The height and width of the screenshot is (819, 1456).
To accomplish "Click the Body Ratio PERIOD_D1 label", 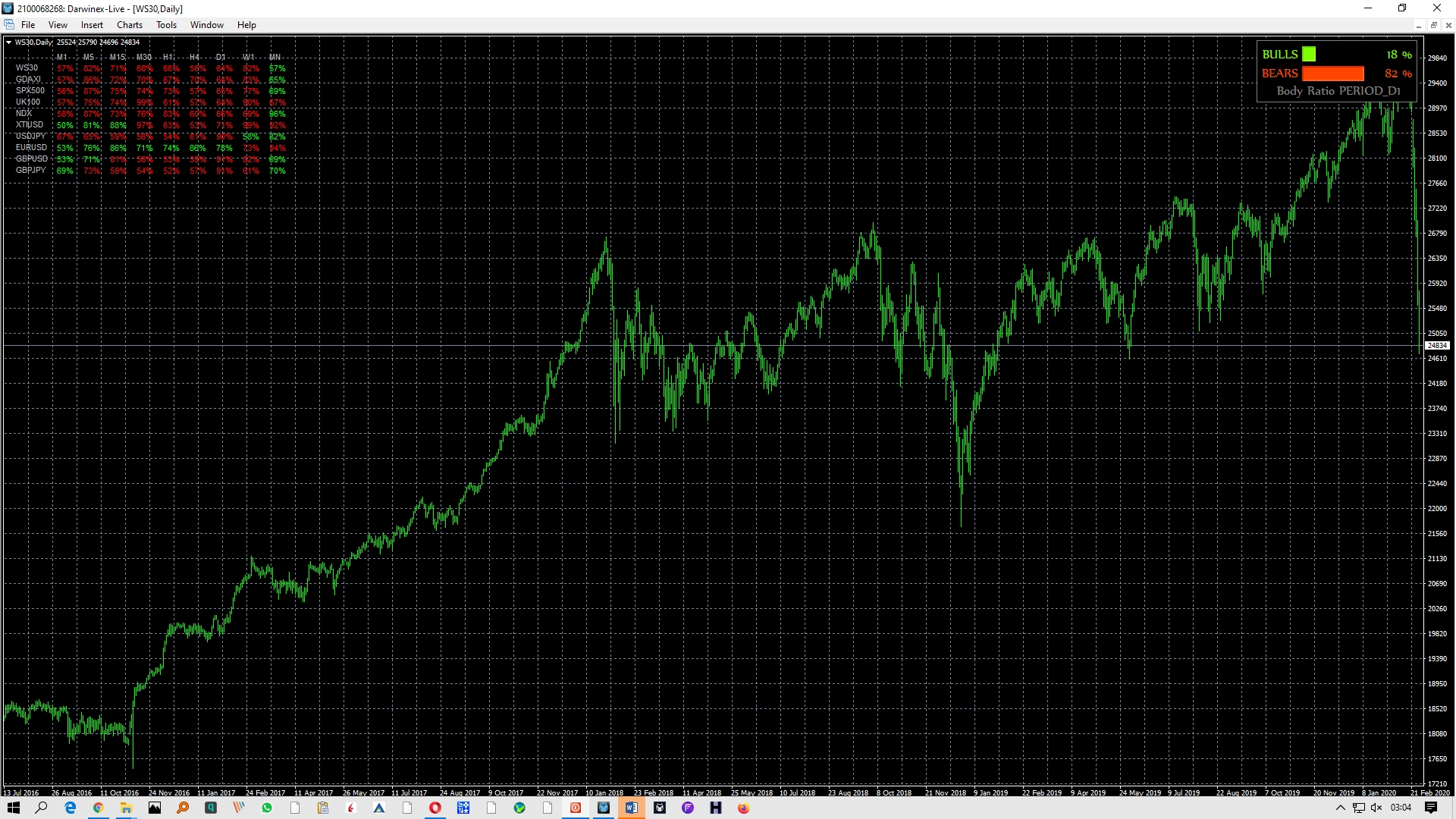I will click(1338, 91).
